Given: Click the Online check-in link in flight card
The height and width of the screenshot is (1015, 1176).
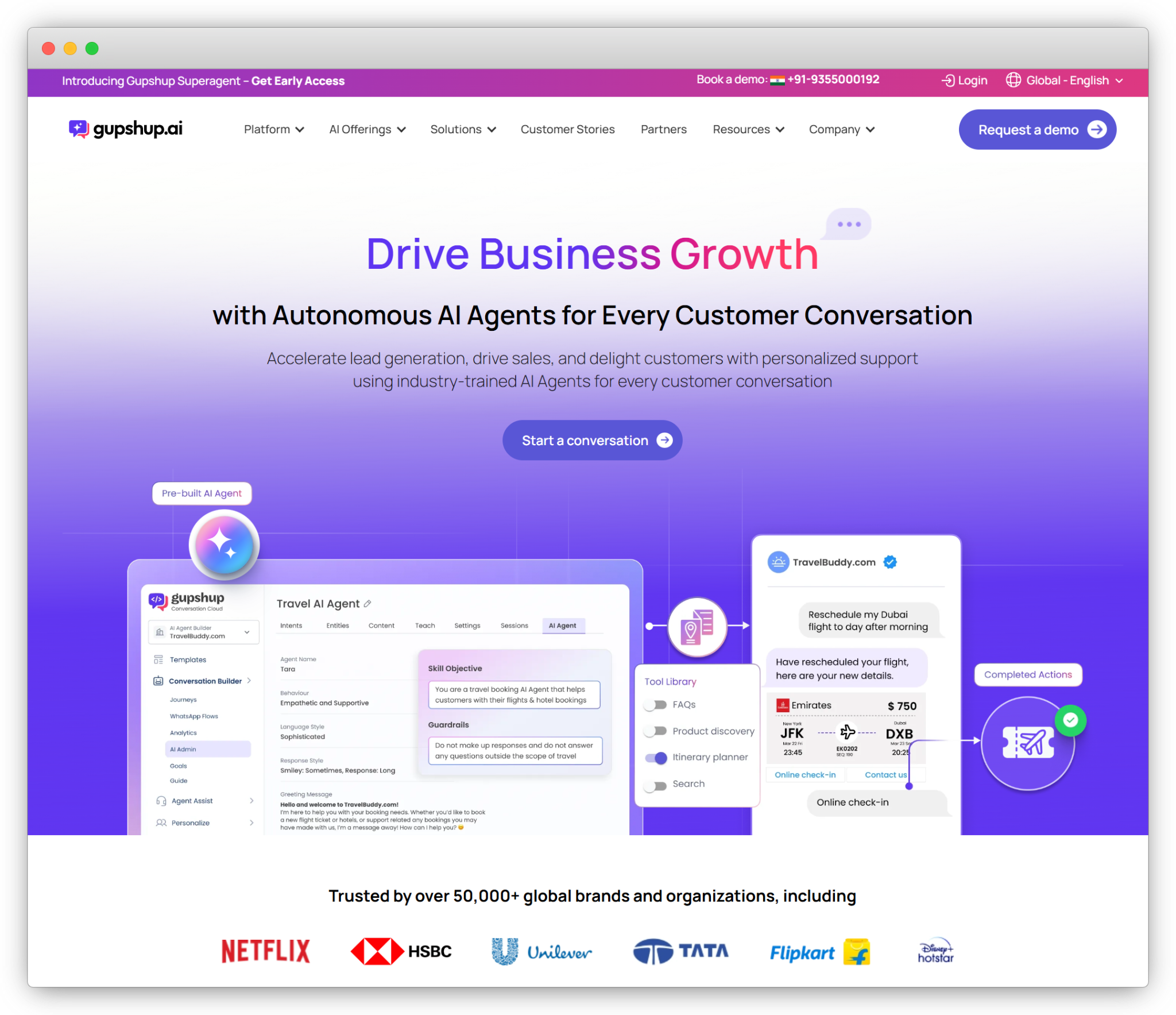Looking at the screenshot, I should pyautogui.click(x=805, y=775).
